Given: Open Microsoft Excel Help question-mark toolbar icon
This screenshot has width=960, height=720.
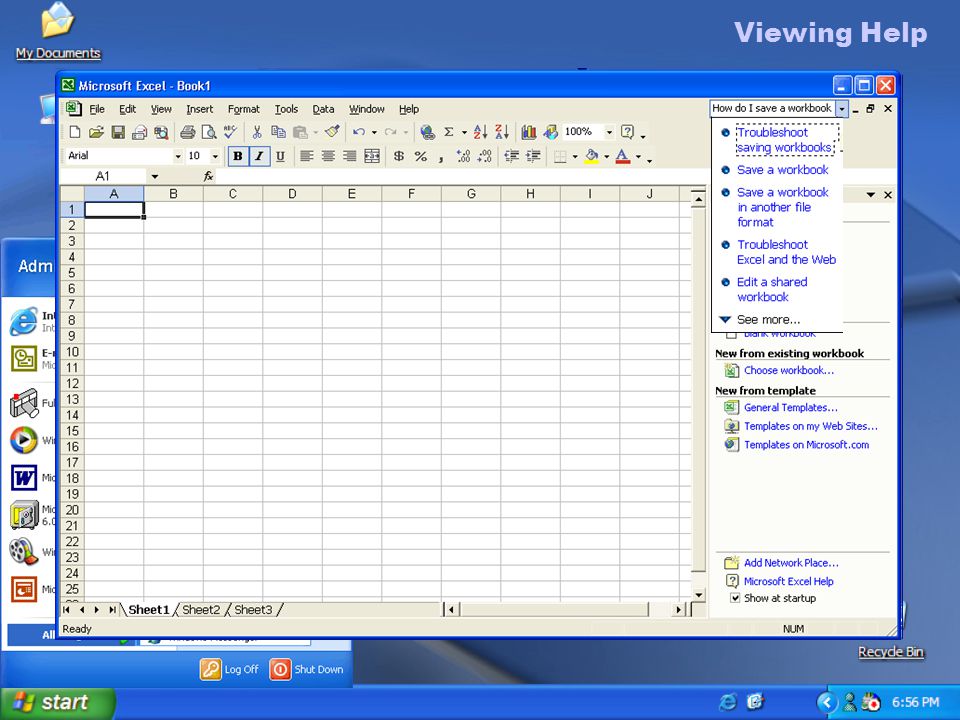Looking at the screenshot, I should point(627,132).
